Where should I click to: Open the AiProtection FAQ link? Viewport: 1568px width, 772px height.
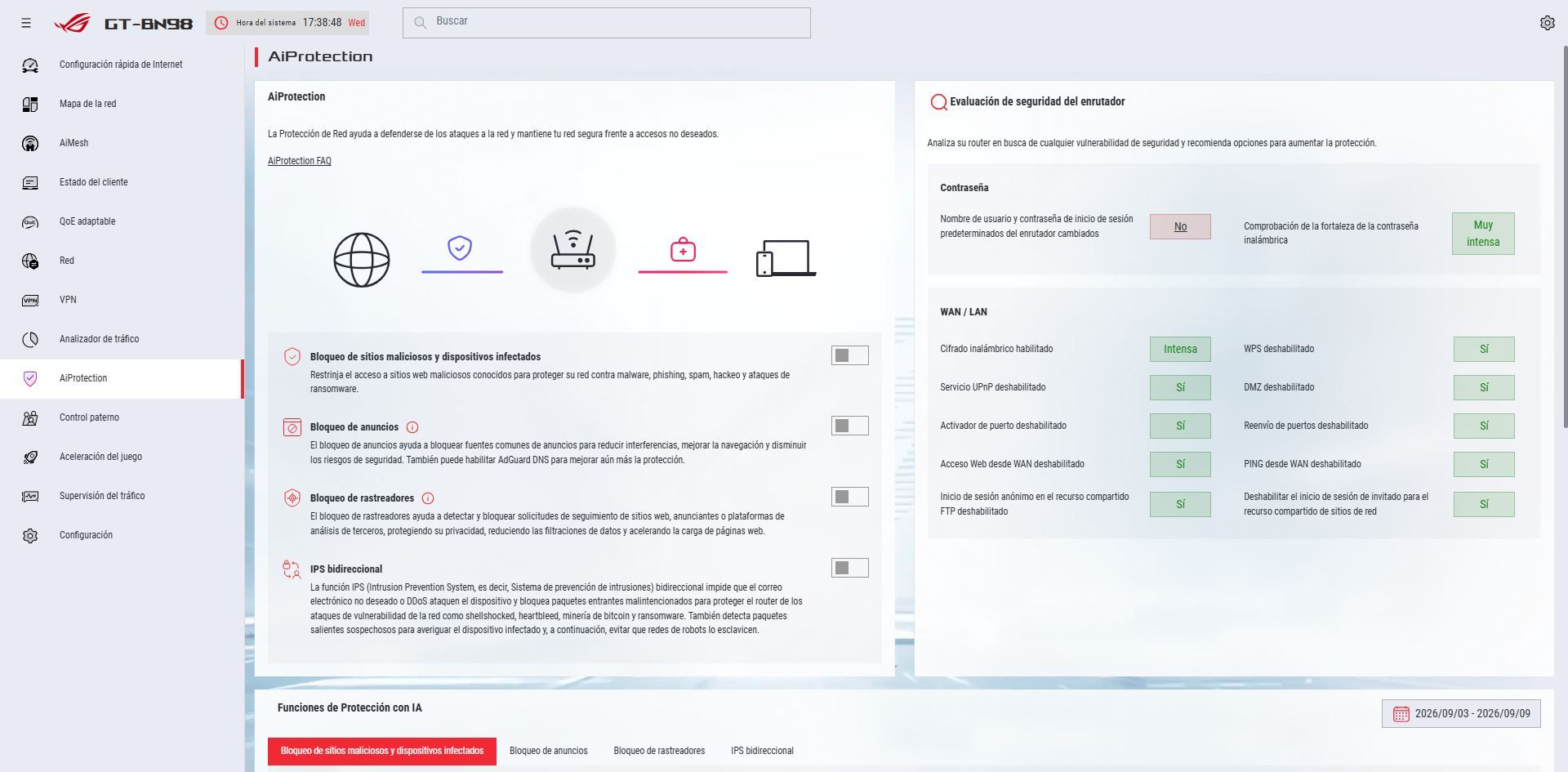point(300,161)
